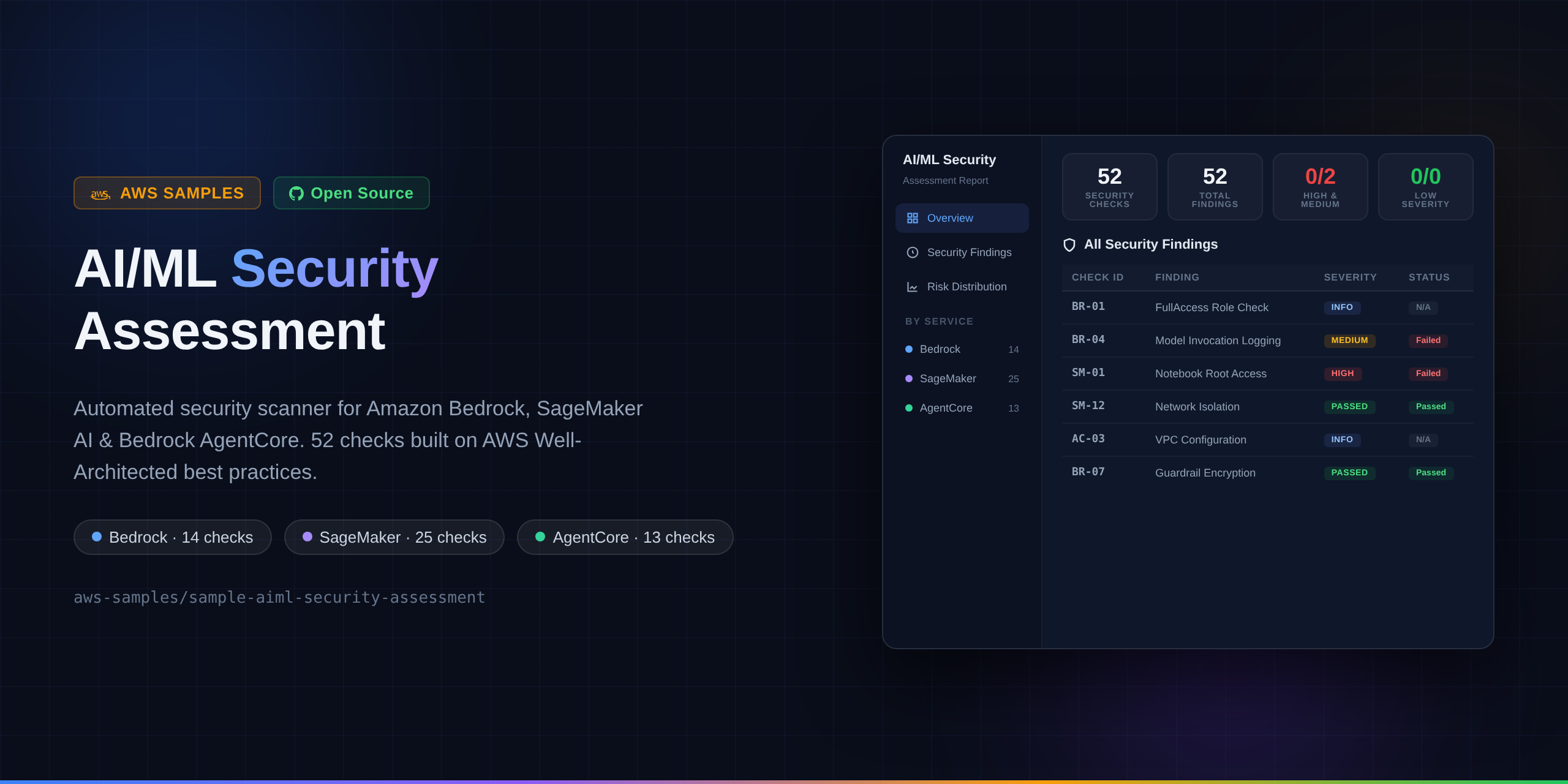Screen dimensions: 1568x784
Task: Click the Security Findings clock icon
Action: (913, 252)
